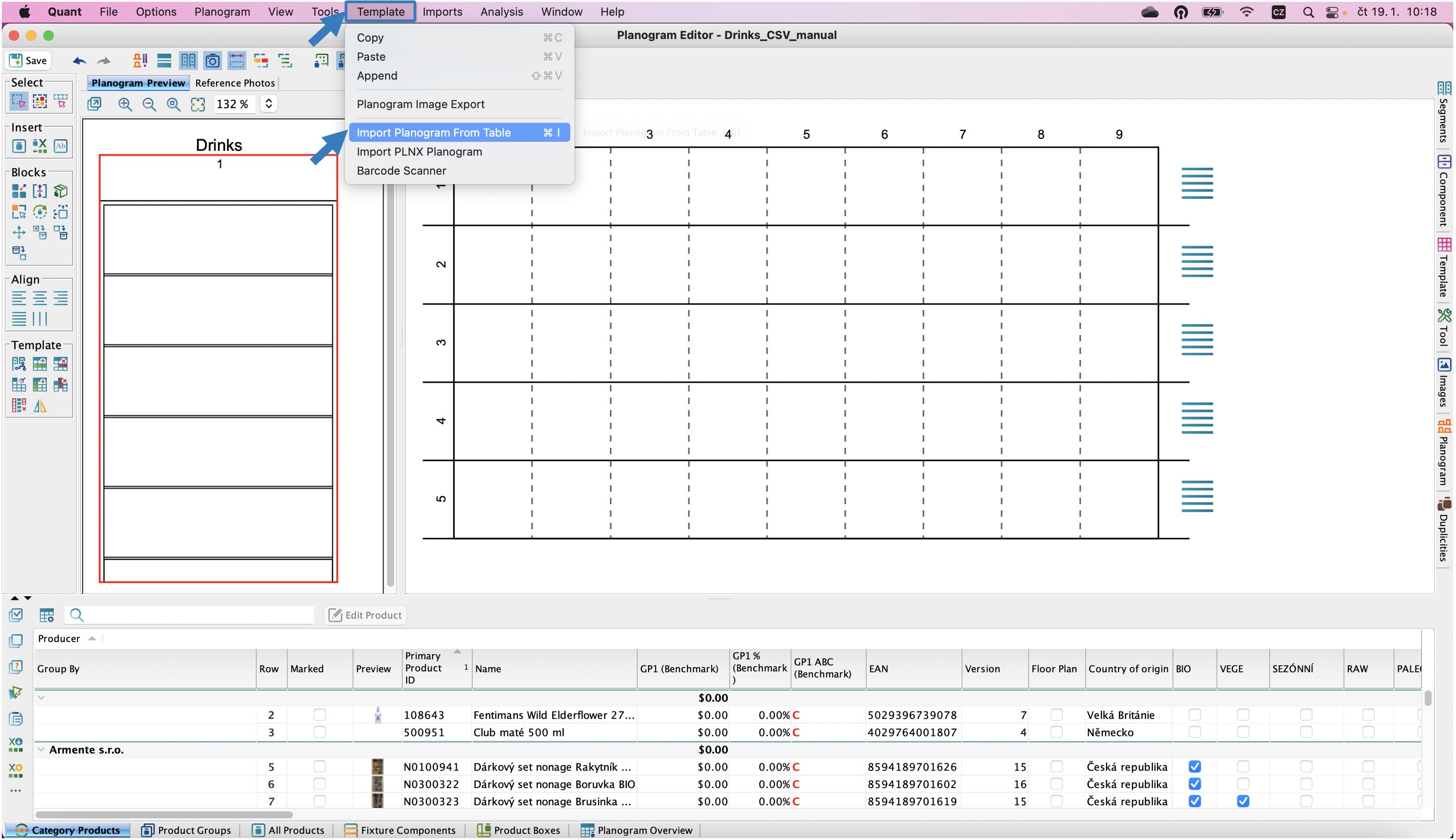
Task: Open the Planogram Overview bottom tab
Action: tap(637, 831)
